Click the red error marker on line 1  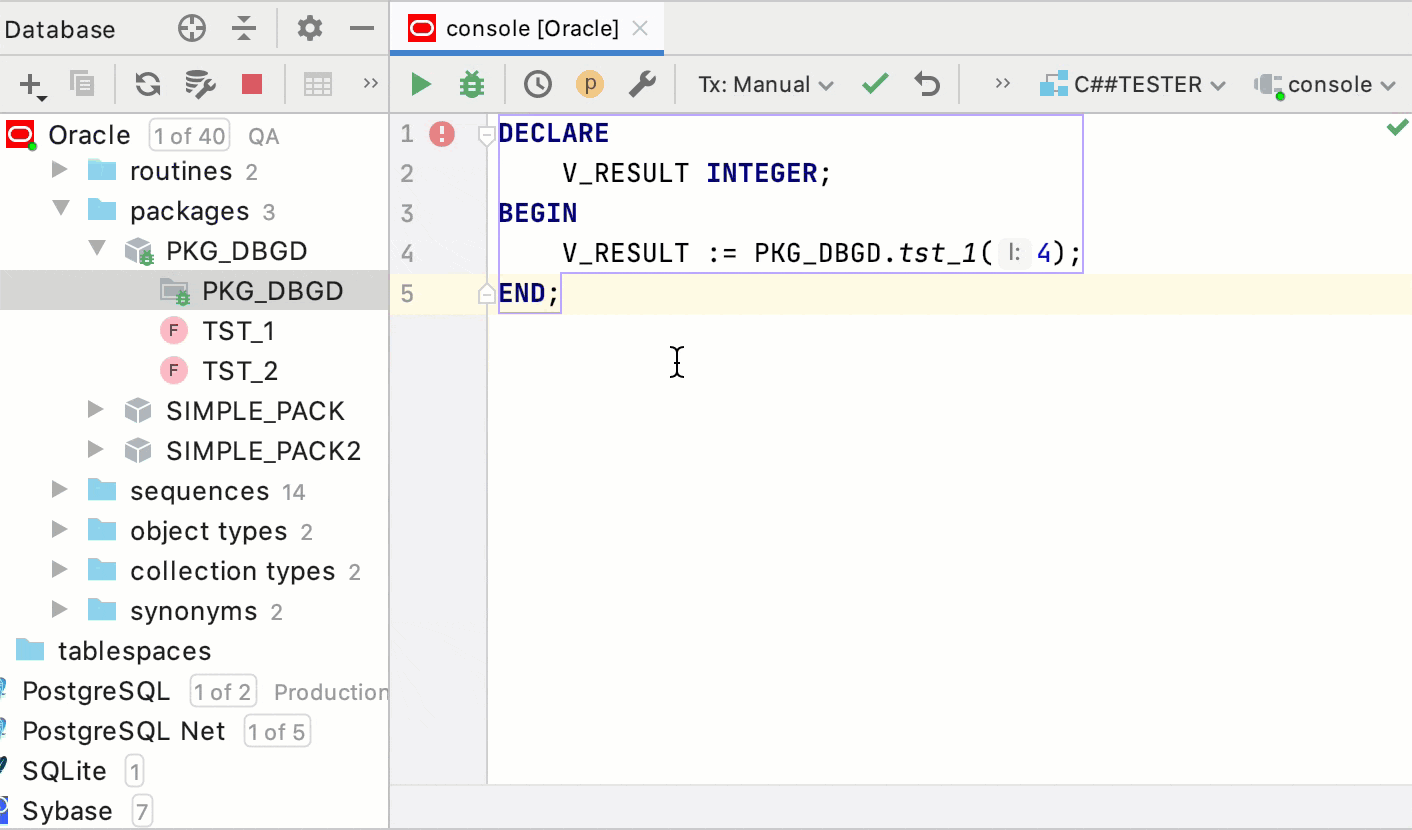(442, 134)
